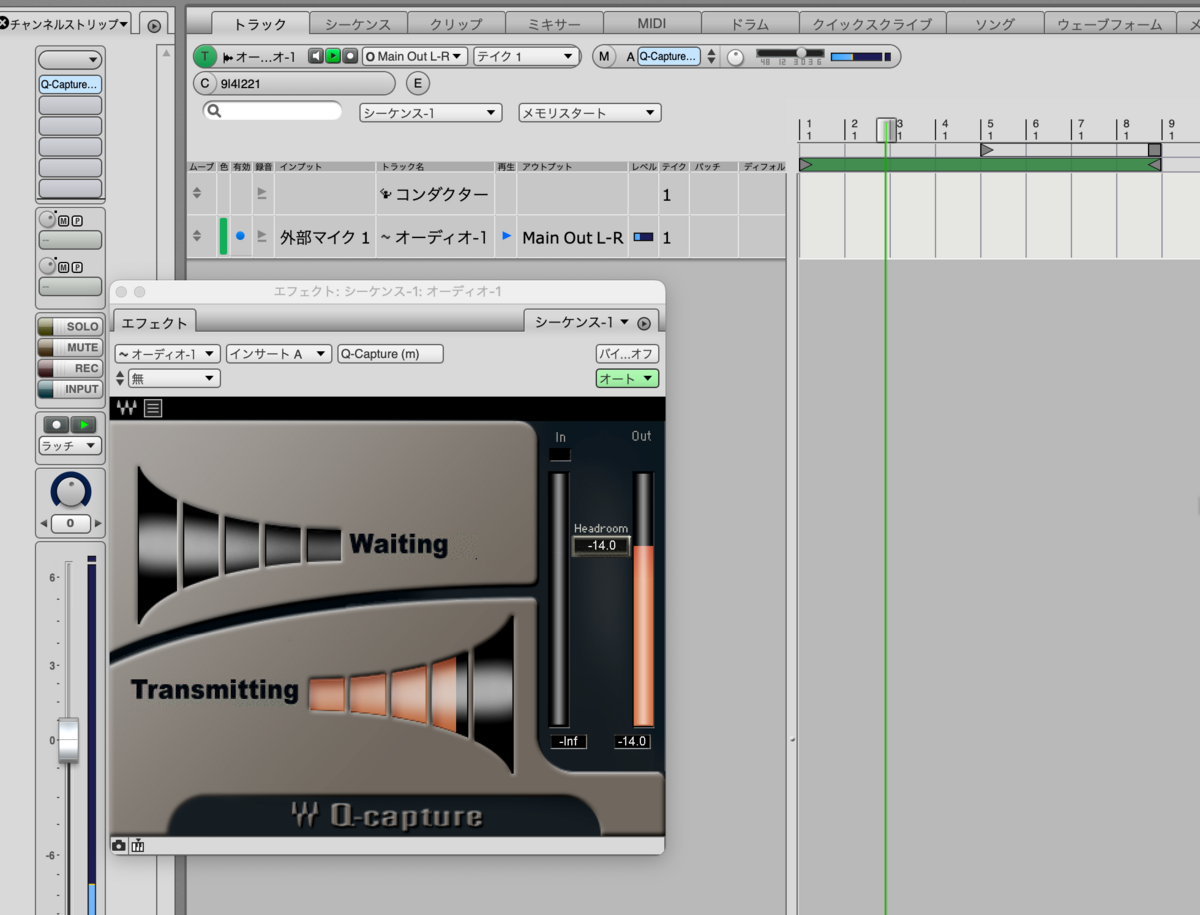The width and height of the screenshot is (1200, 915).
Task: Open the シーケンス-1 sequence dropdown in the Tracks tab
Action: [430, 113]
